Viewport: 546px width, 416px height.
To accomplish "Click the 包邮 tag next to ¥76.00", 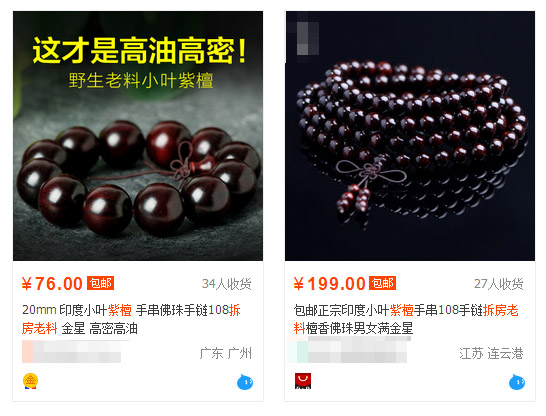I will pyautogui.click(x=100, y=283).
